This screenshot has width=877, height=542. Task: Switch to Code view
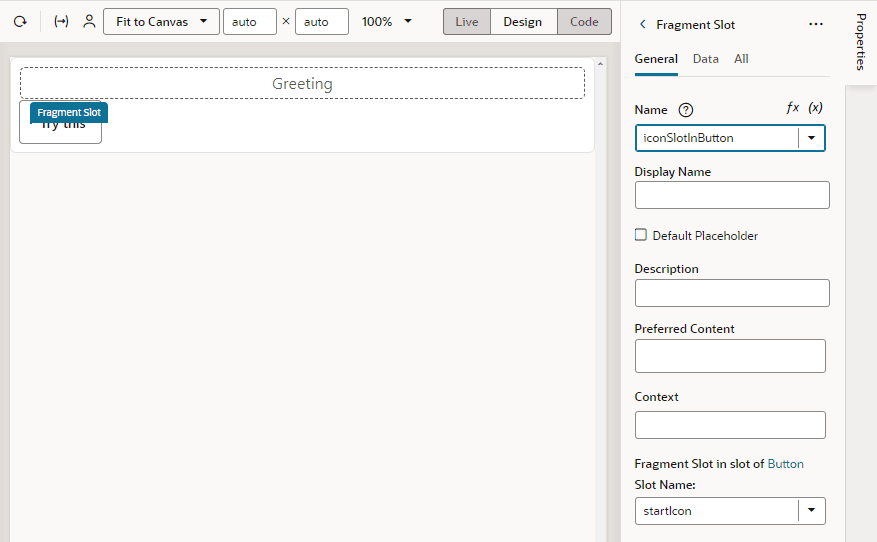pyautogui.click(x=584, y=22)
